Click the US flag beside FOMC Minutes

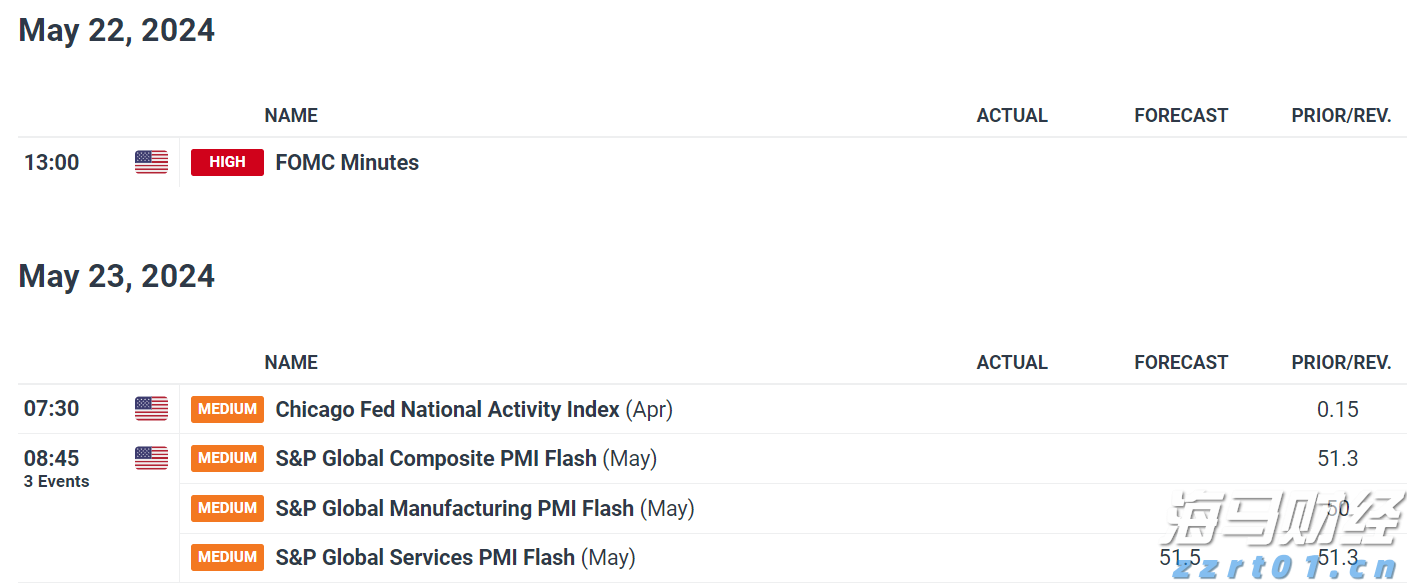point(151,162)
